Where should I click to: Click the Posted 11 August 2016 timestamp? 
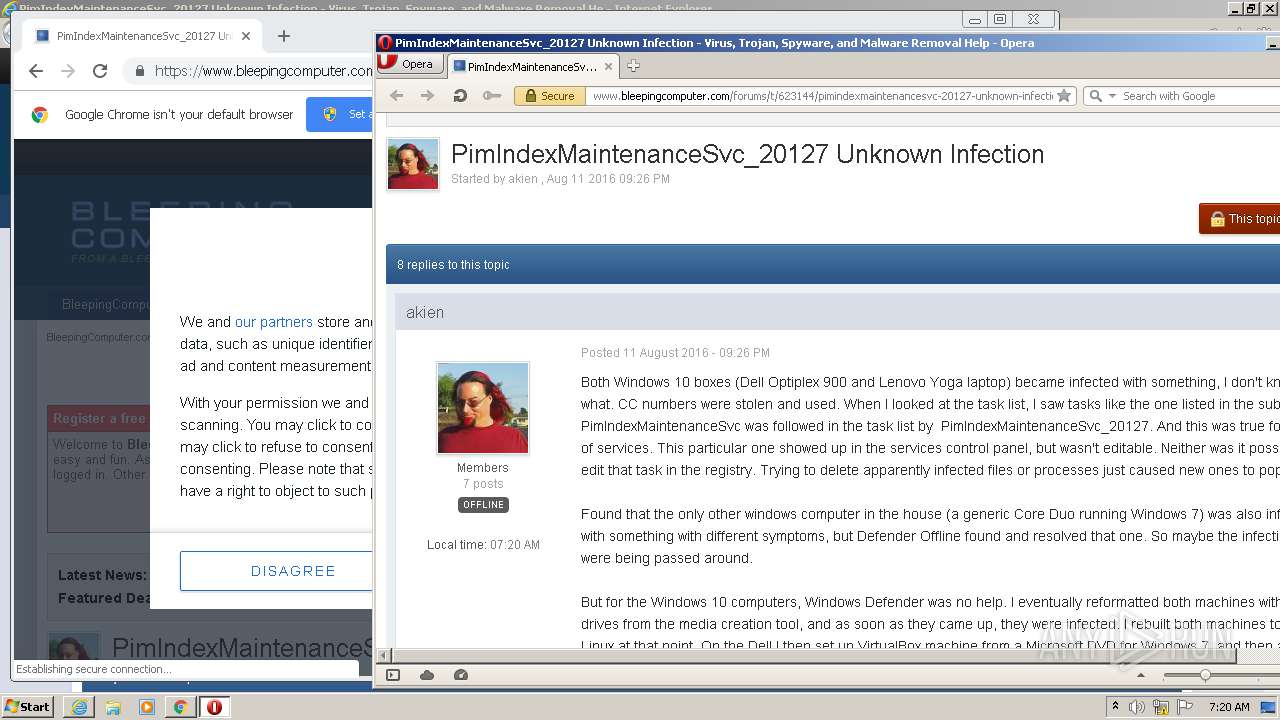(x=675, y=353)
